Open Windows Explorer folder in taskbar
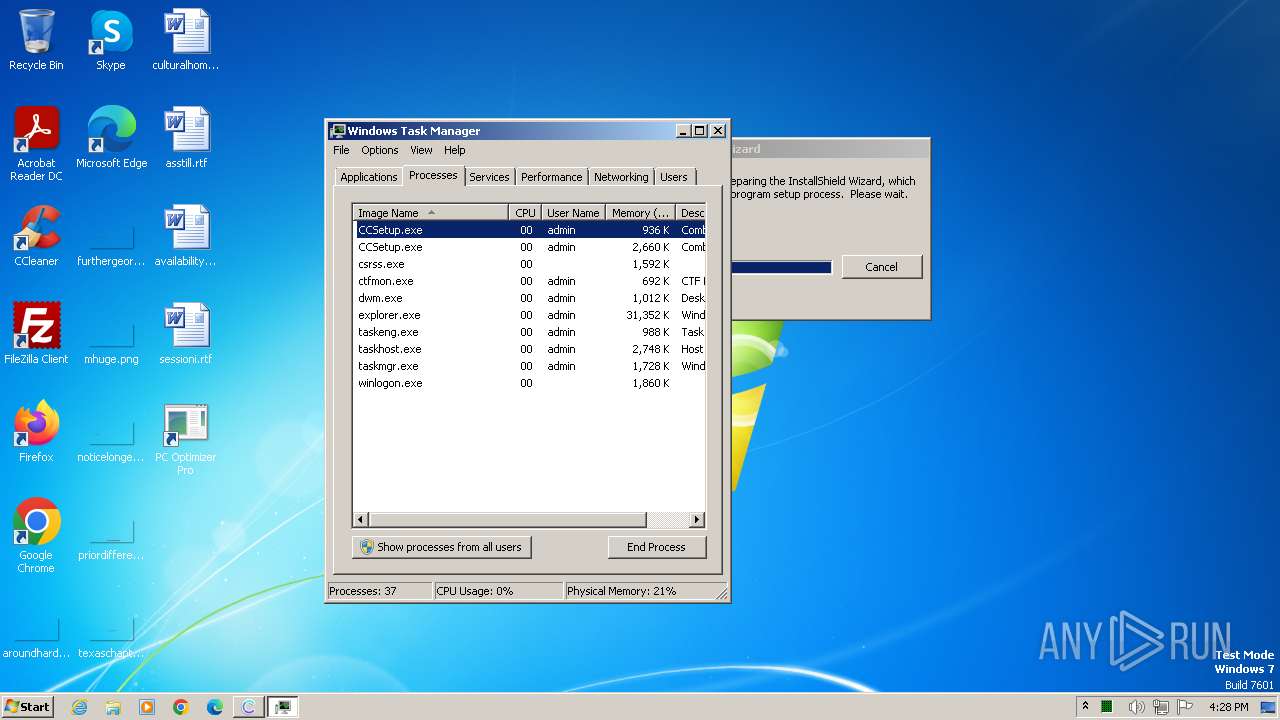The image size is (1280, 720). pyautogui.click(x=113, y=707)
